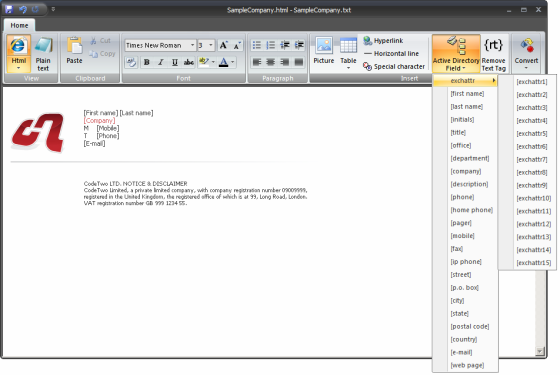The width and height of the screenshot is (560, 375).
Task: Open the quick access toolbar customize arrow
Action: click(x=53, y=9)
